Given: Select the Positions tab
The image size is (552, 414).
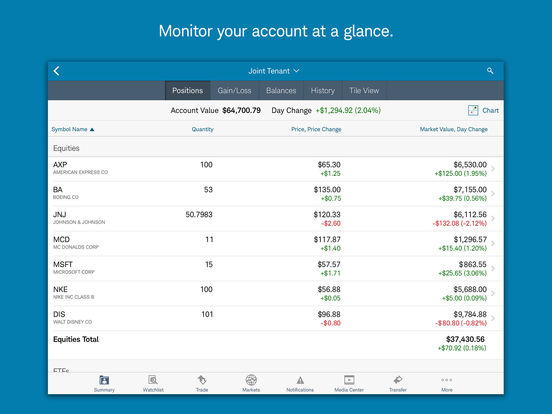Looking at the screenshot, I should pyautogui.click(x=188, y=90).
